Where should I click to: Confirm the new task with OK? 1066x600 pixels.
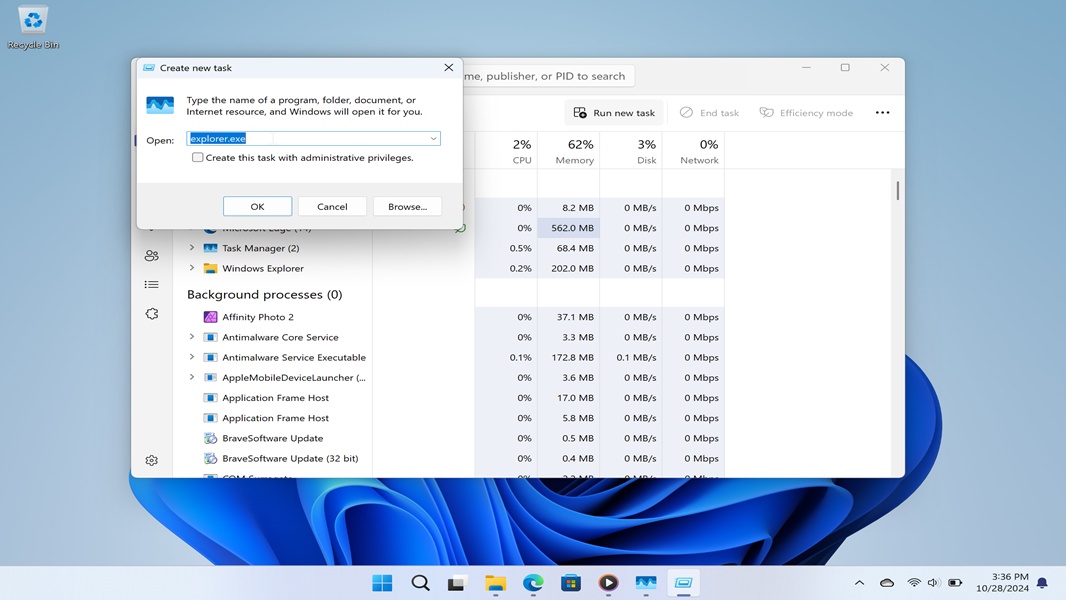[x=257, y=206]
